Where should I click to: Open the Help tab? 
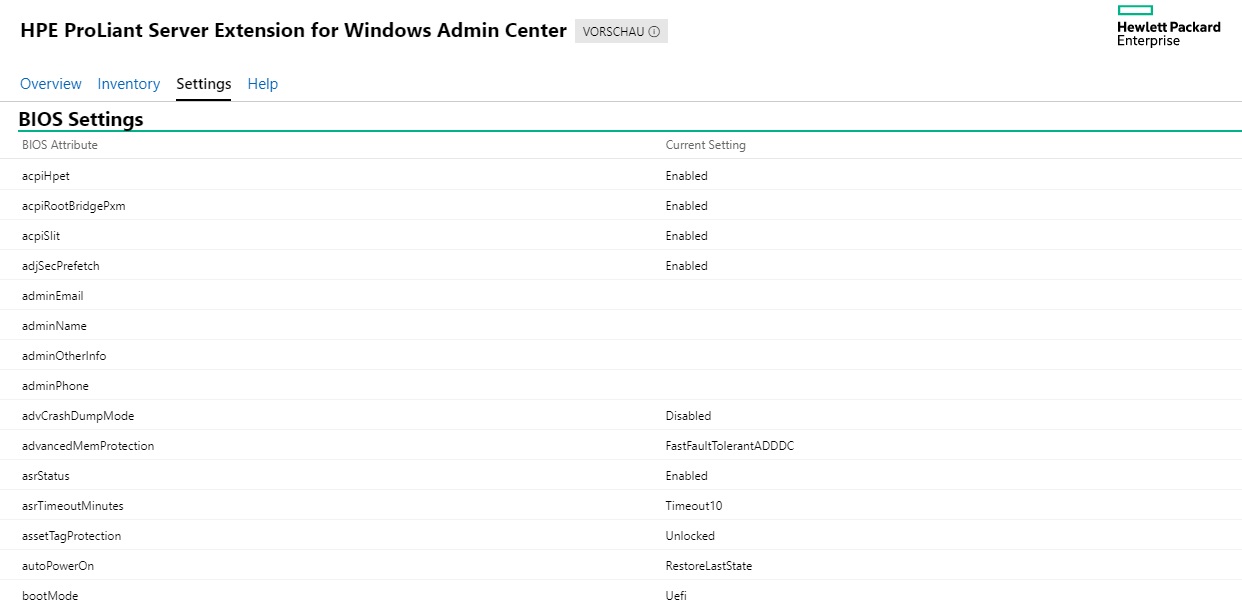tap(263, 84)
